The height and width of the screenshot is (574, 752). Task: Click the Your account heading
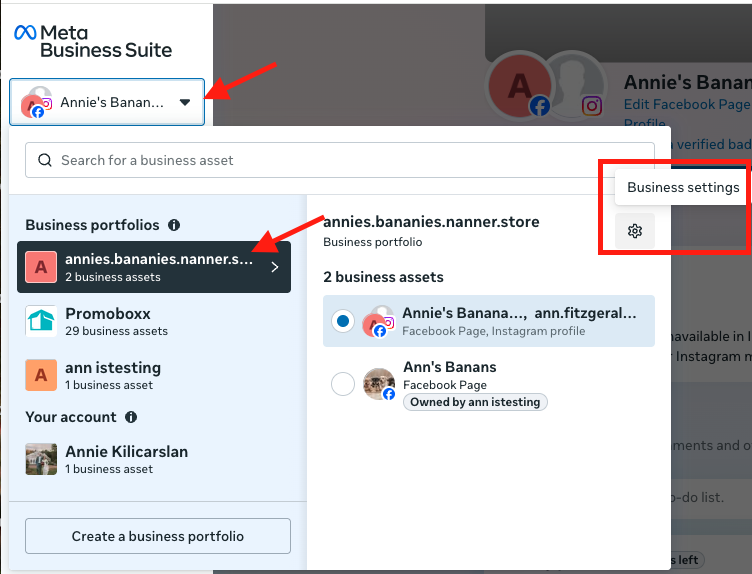click(x=71, y=417)
